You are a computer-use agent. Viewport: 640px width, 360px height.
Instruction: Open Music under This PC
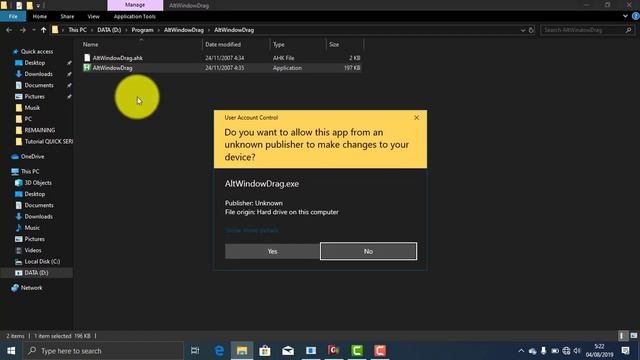pos(32,228)
